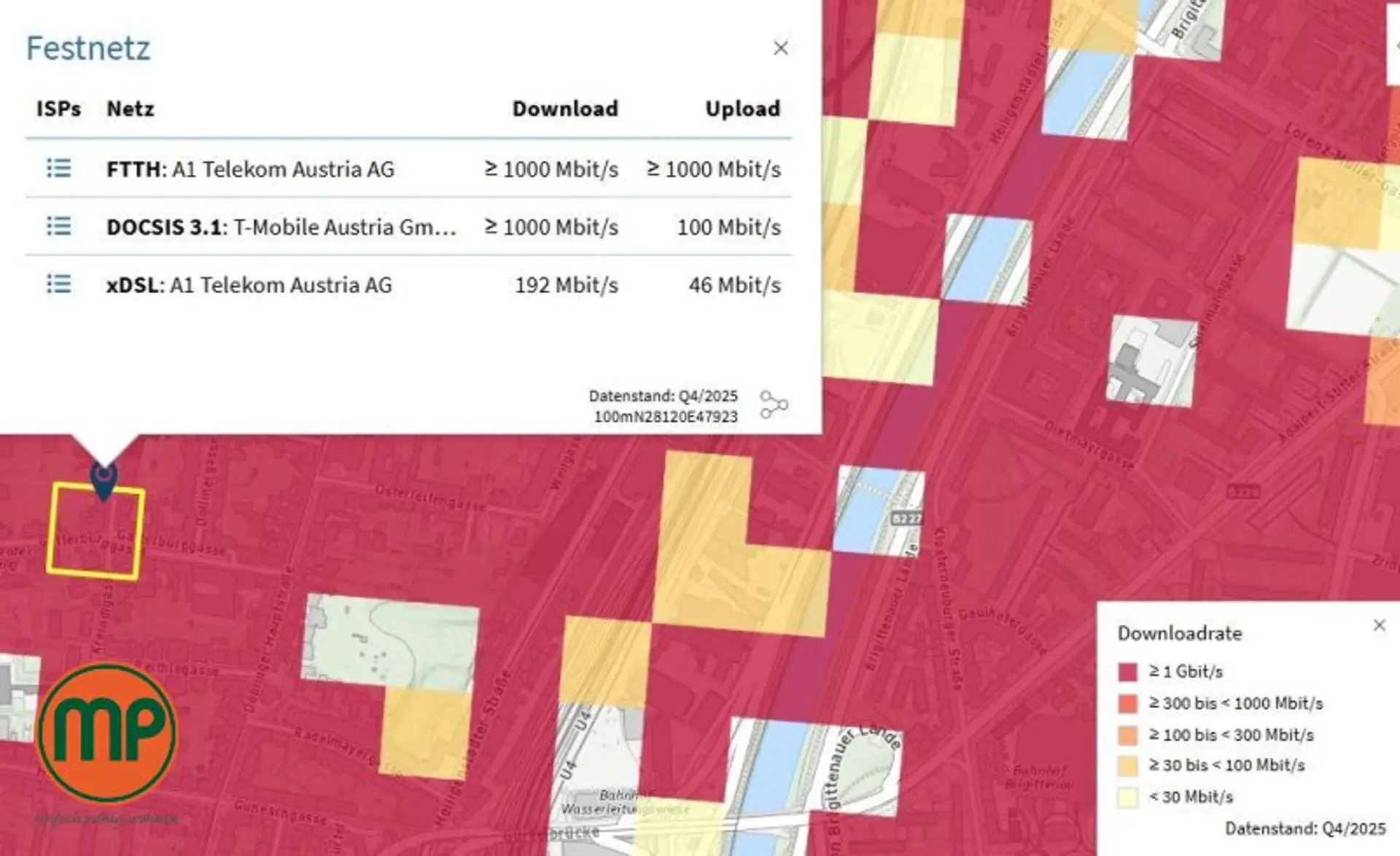The image size is (1400, 856).
Task: Select the ≥ 100 bis < 300 Mbit/s swatch
Action: pos(1128,735)
